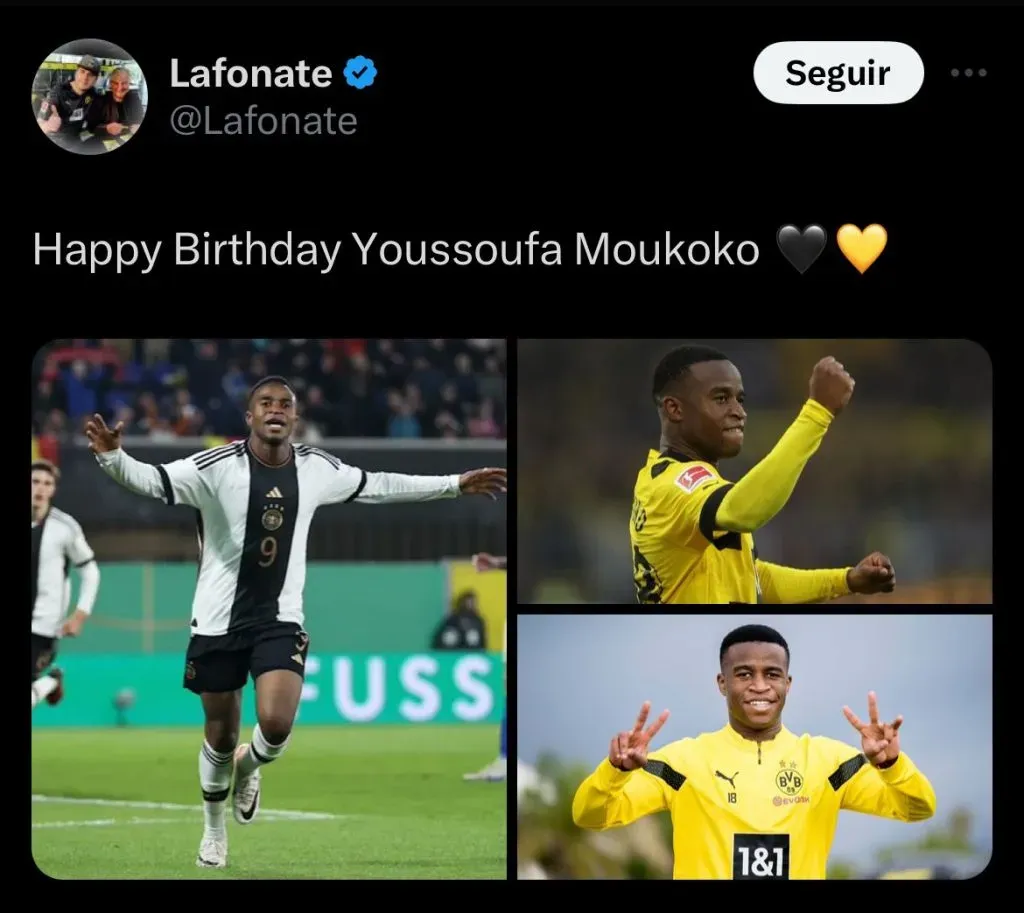
Task: Click the black heart emoji in the tweet
Action: tap(801, 249)
